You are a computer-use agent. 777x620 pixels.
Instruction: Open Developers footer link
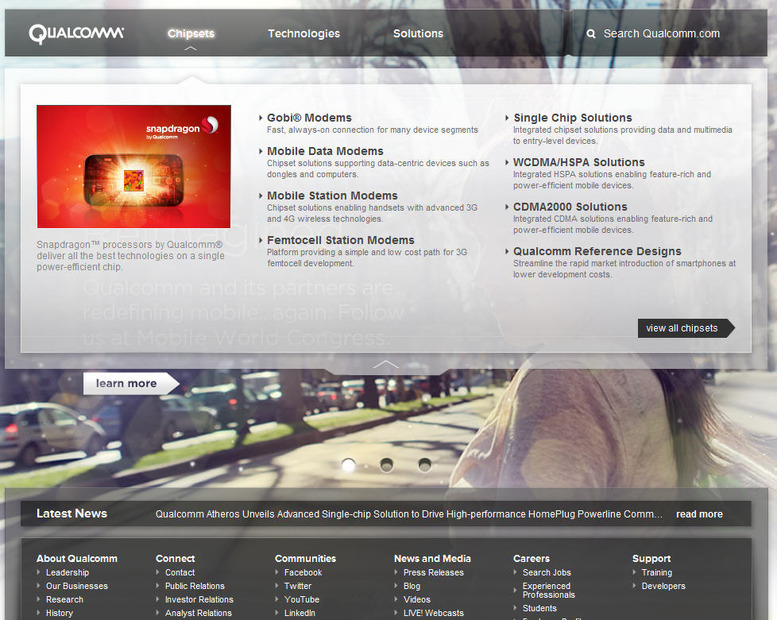tap(664, 586)
